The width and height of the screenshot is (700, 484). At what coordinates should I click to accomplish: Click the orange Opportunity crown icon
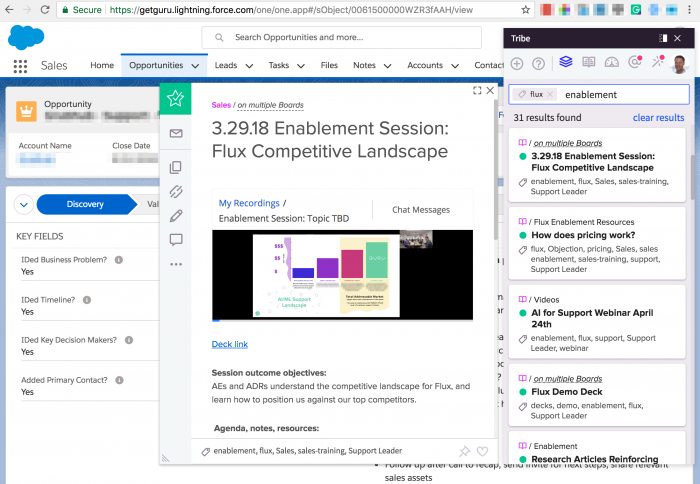pos(26,111)
